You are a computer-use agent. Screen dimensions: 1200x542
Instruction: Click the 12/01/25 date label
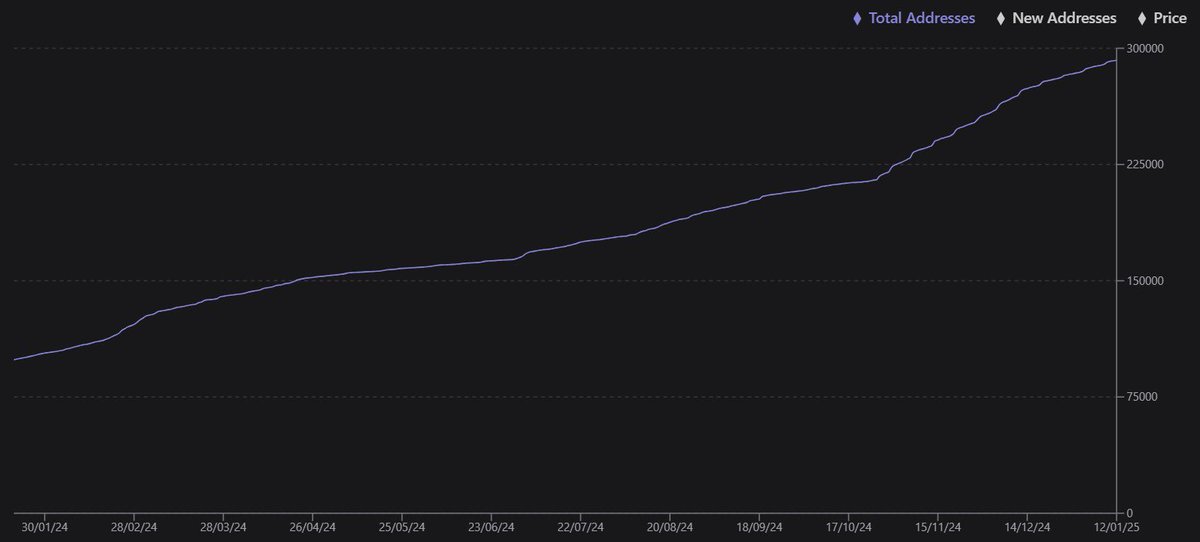point(1116,528)
